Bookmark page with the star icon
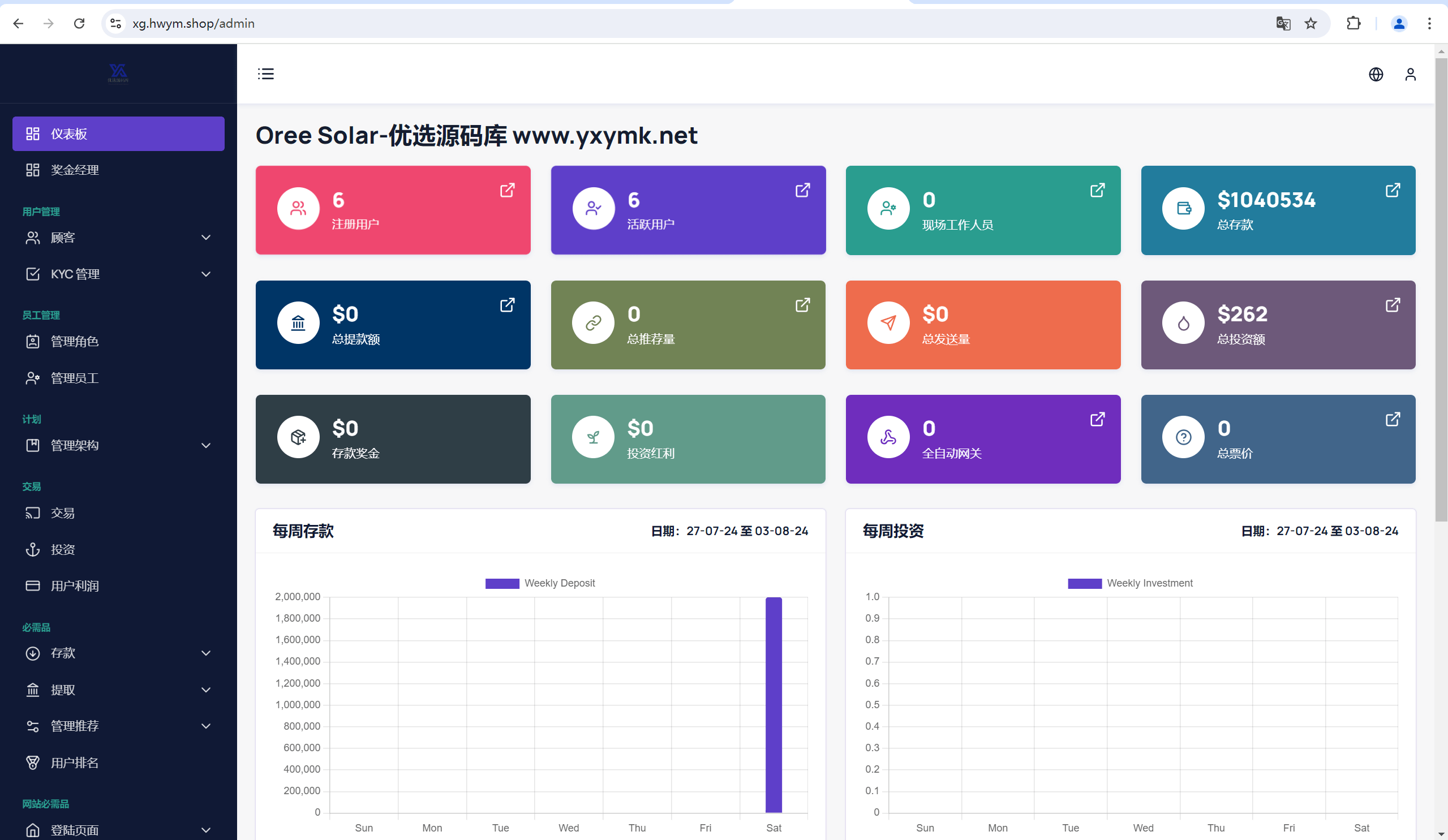Viewport: 1448px width, 840px height. click(x=1310, y=24)
